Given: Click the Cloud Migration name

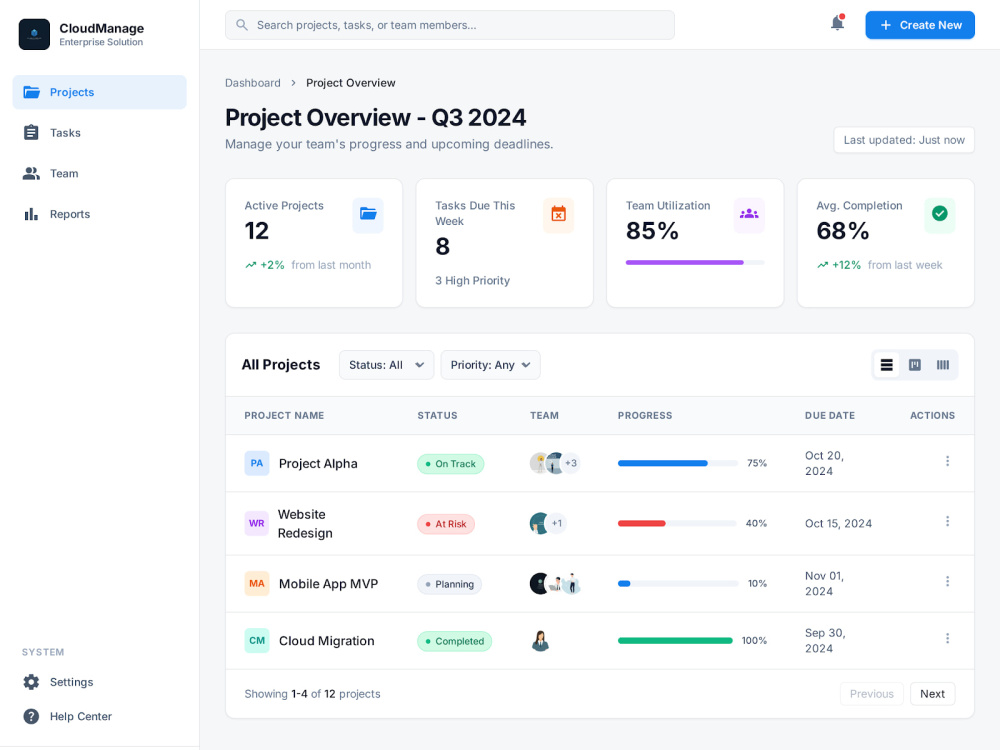Looking at the screenshot, I should 327,641.
